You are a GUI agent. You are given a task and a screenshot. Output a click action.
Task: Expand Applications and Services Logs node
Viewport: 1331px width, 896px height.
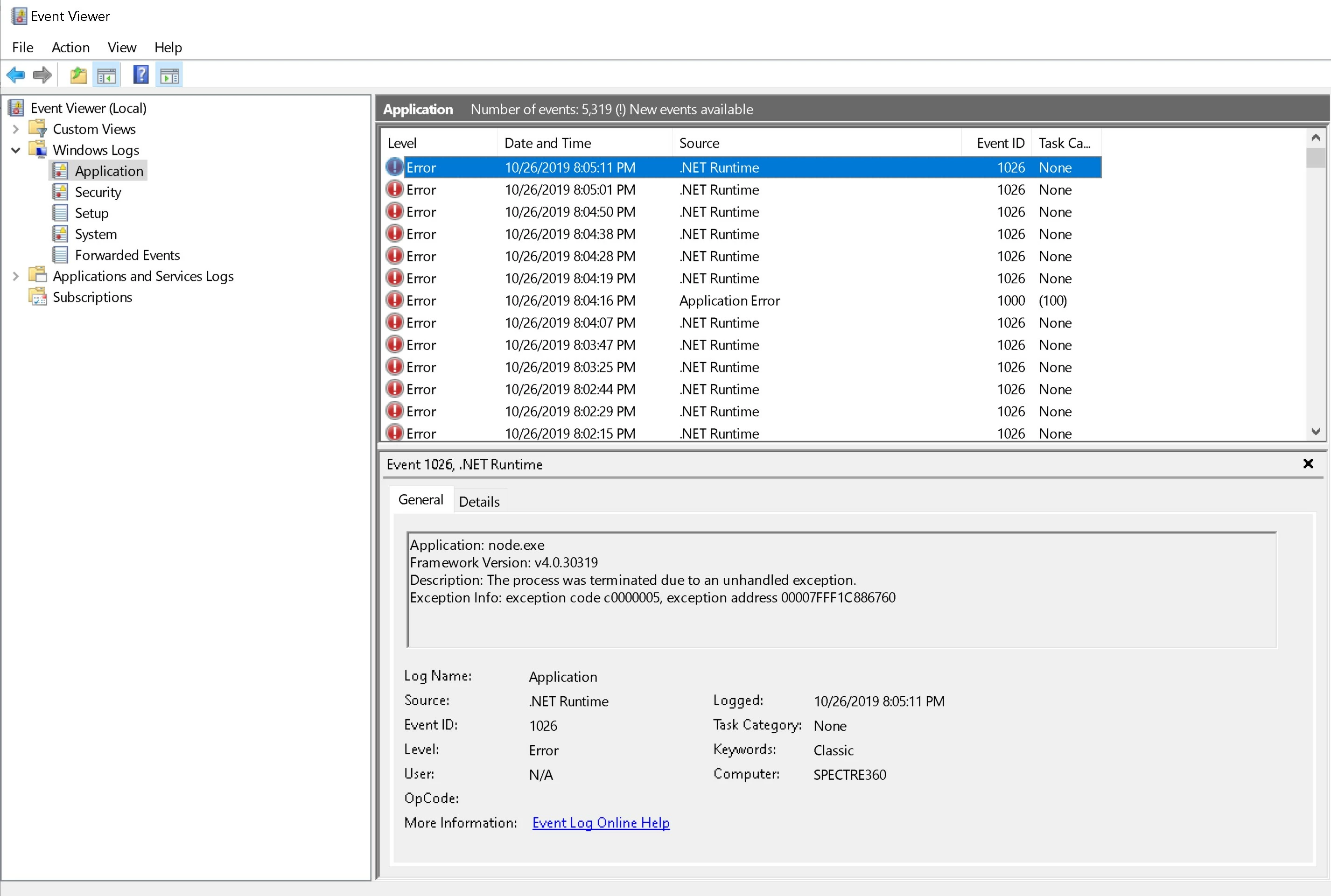click(x=16, y=277)
